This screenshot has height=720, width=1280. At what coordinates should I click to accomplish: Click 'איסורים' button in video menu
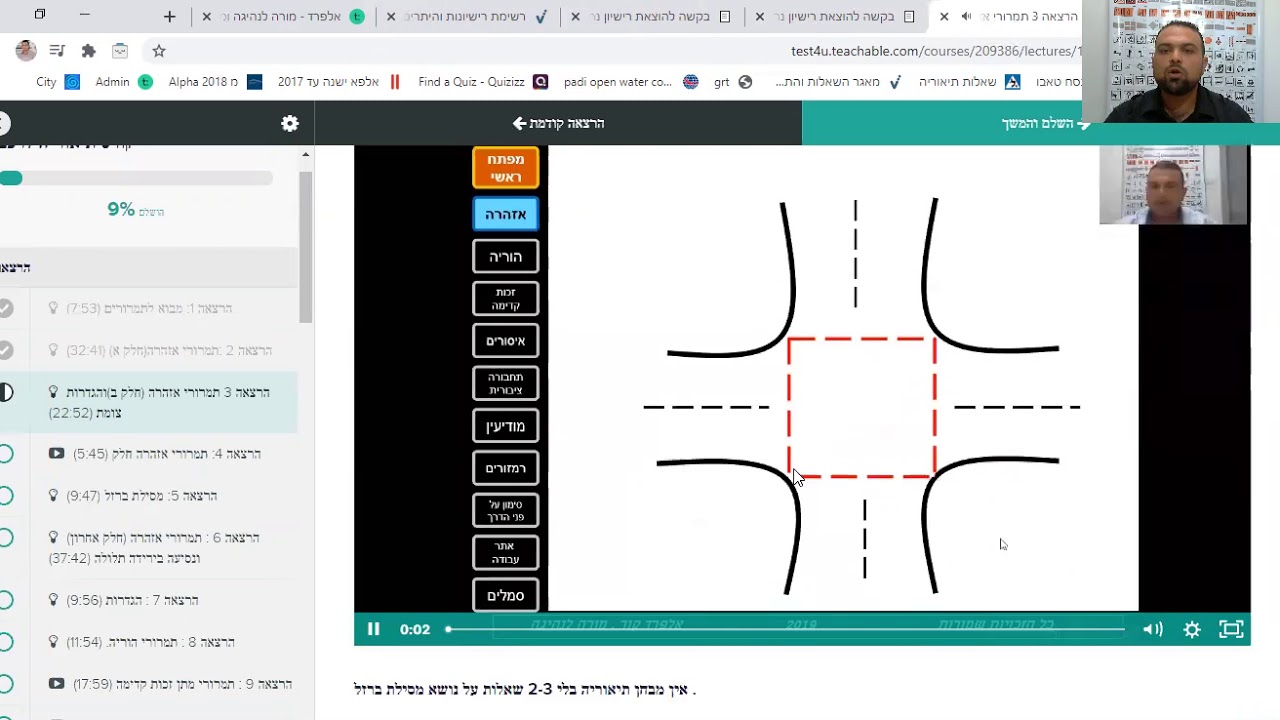[x=506, y=341]
